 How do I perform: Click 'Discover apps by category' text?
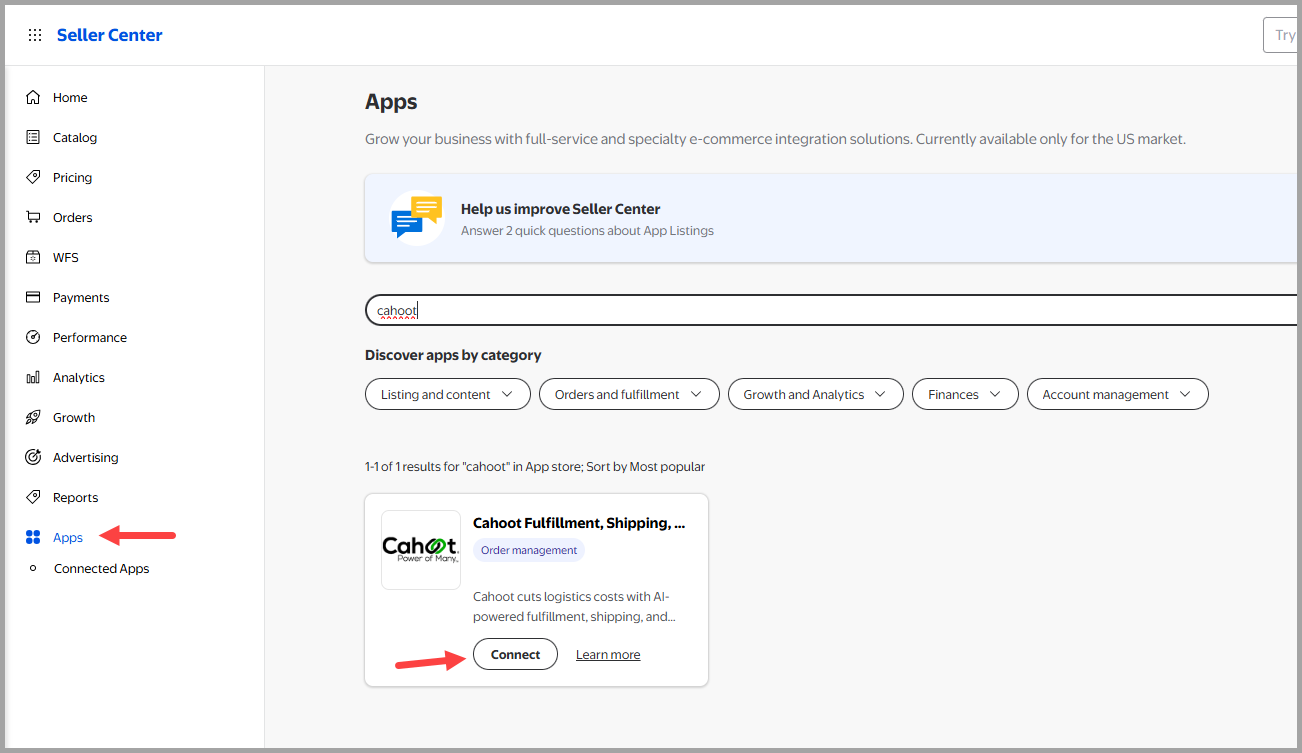point(453,355)
